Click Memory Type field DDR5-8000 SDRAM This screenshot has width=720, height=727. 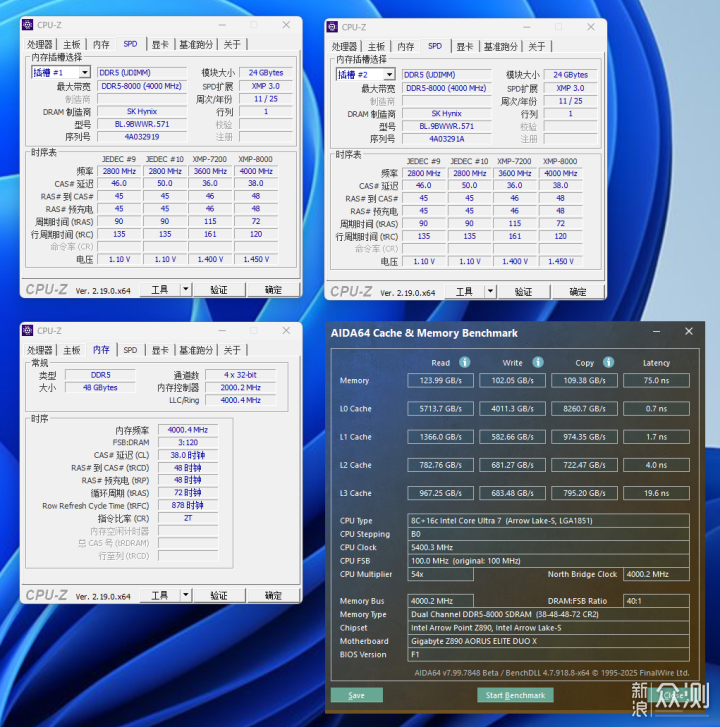[548, 614]
